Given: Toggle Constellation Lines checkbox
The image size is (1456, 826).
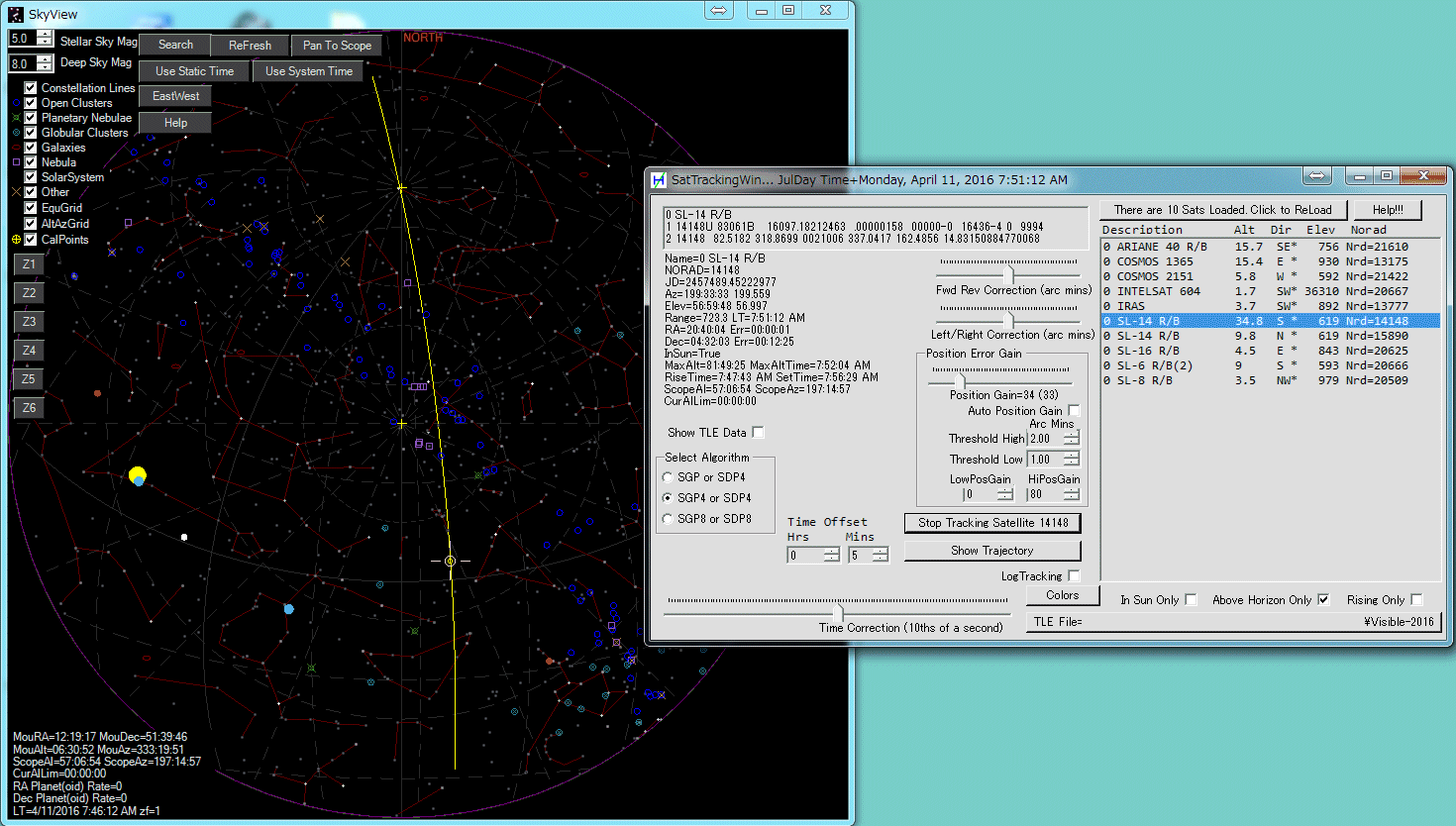Looking at the screenshot, I should pos(31,88).
